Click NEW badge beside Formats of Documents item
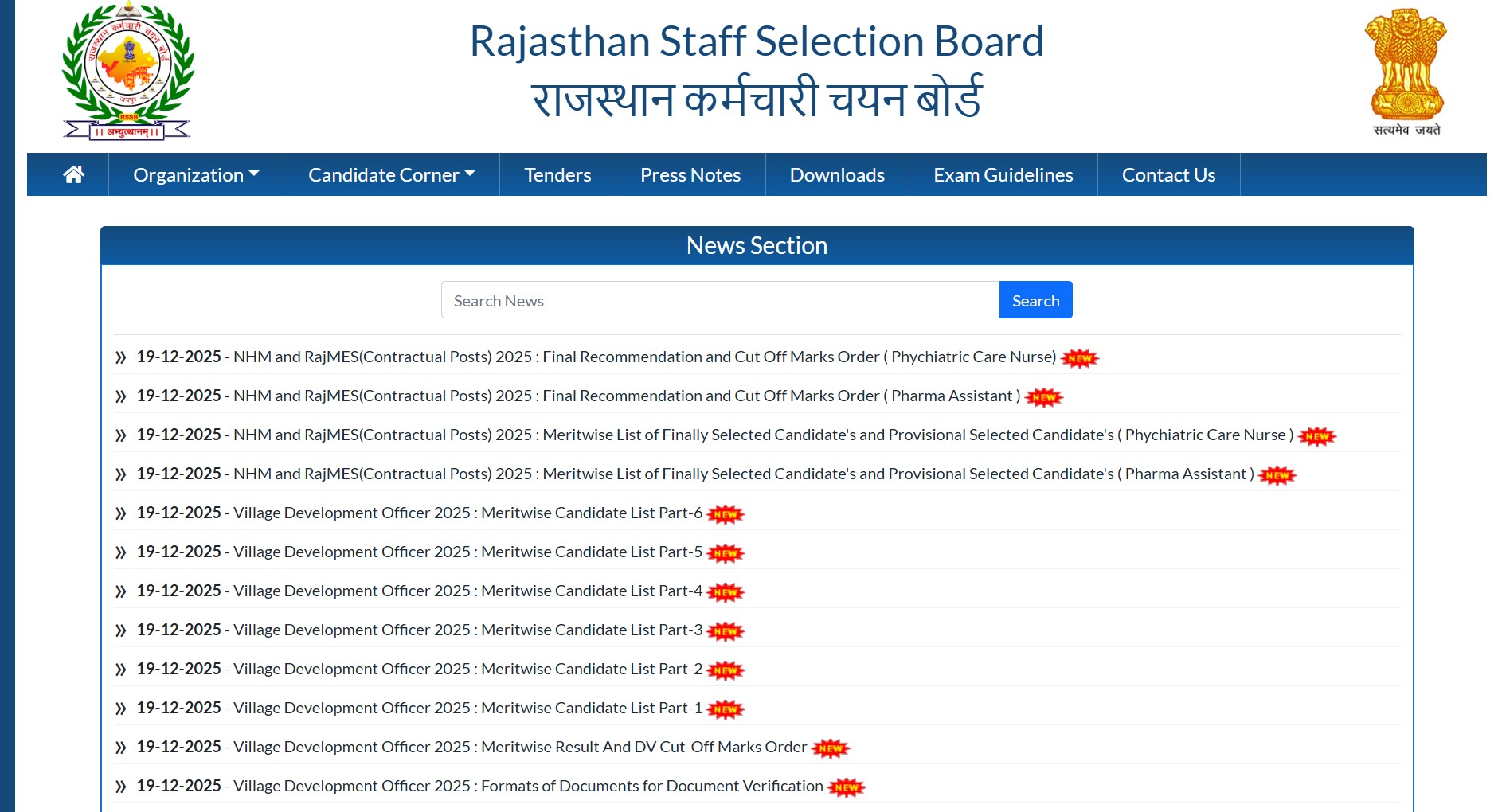Viewport: 1498px width, 812px height. 846,787
